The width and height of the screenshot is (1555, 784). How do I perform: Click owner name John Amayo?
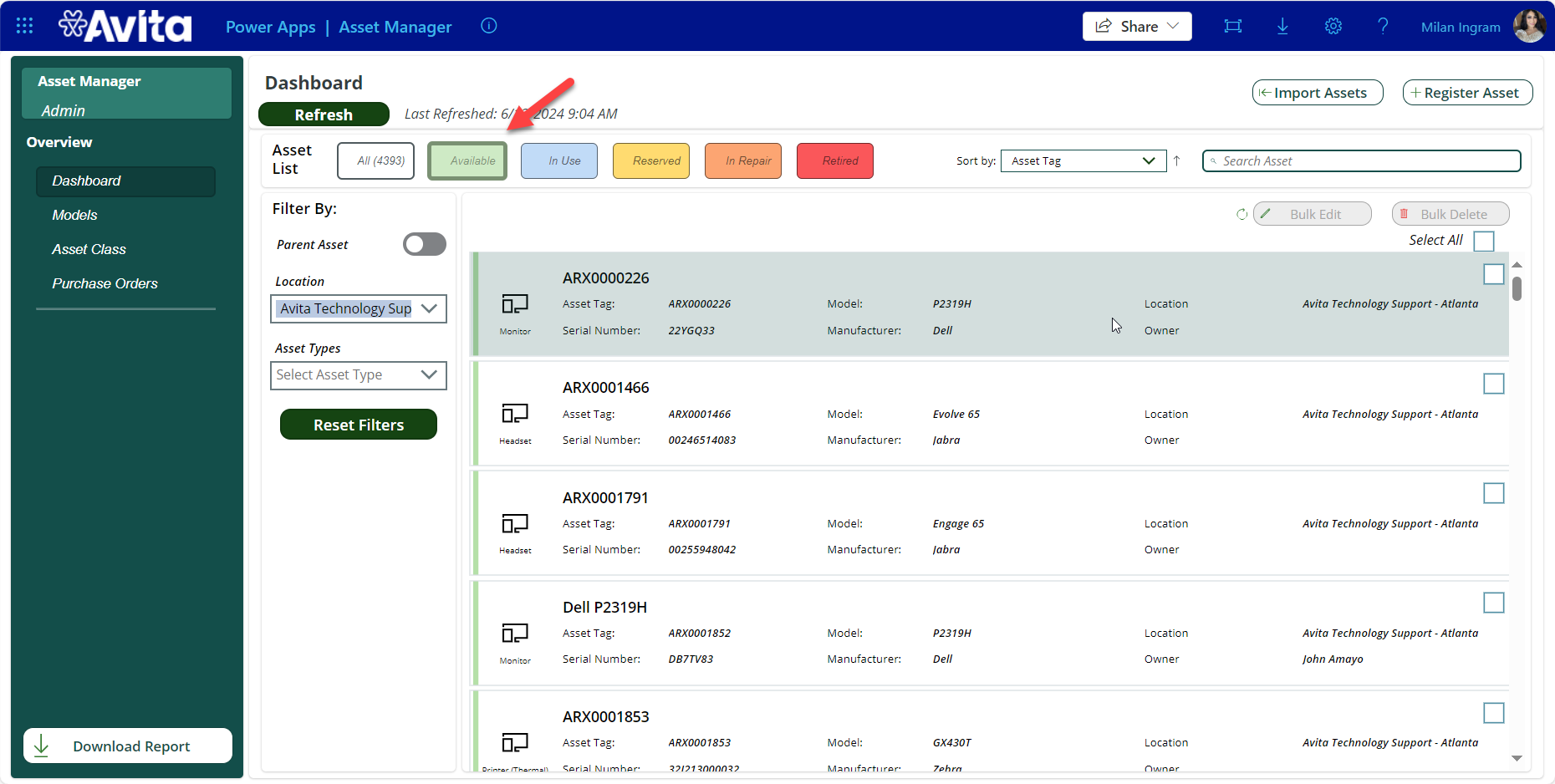click(x=1333, y=659)
